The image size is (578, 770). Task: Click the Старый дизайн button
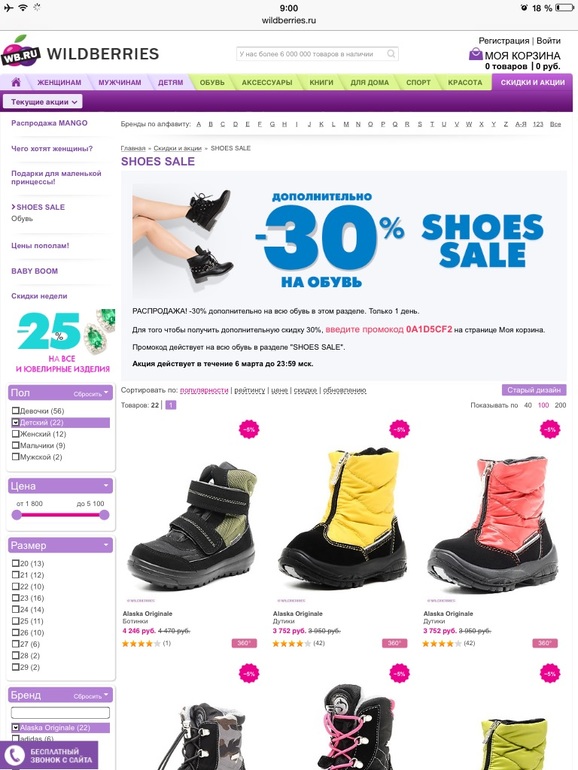(534, 390)
